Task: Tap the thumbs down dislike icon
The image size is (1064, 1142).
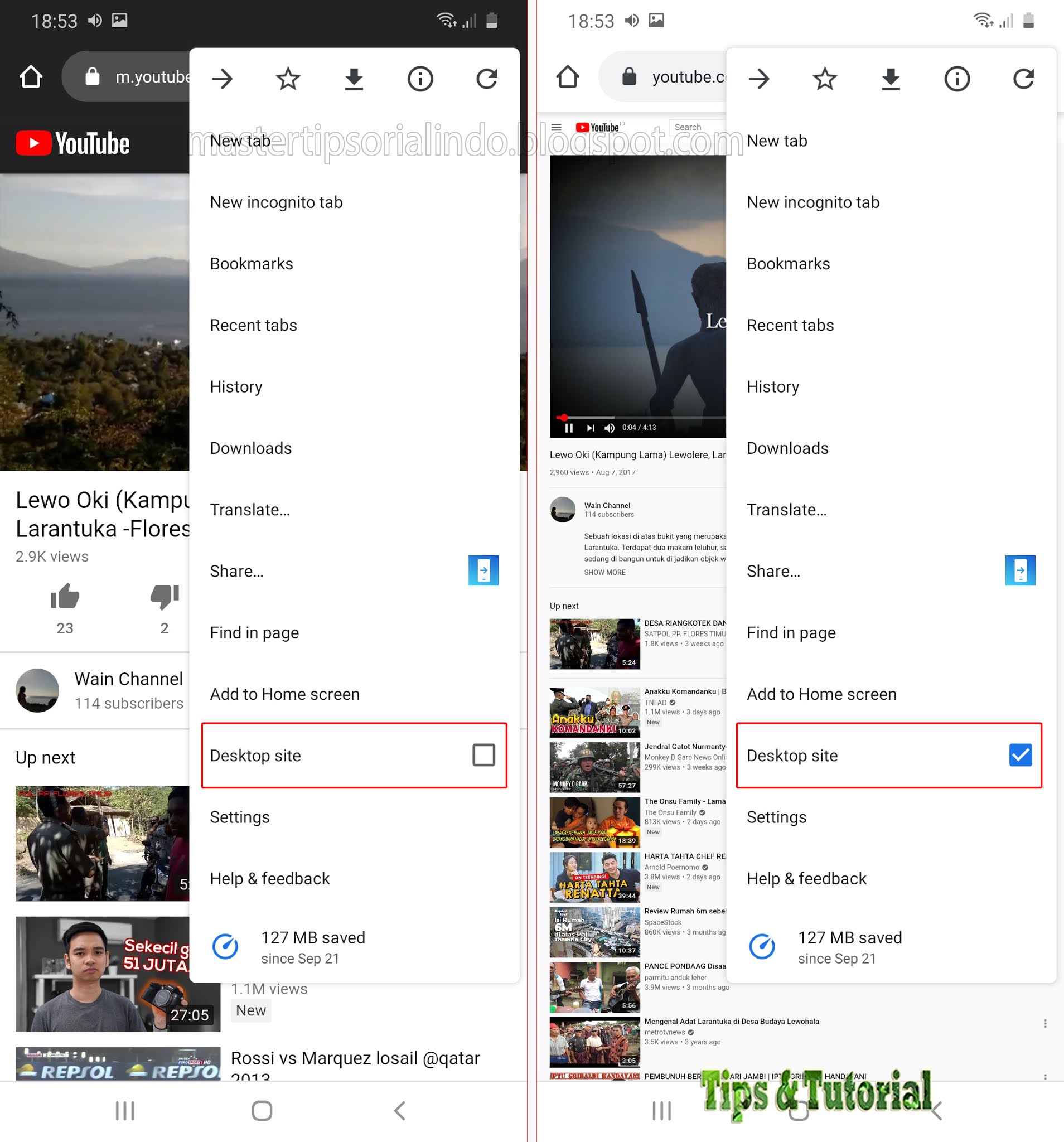Action: pos(165,596)
